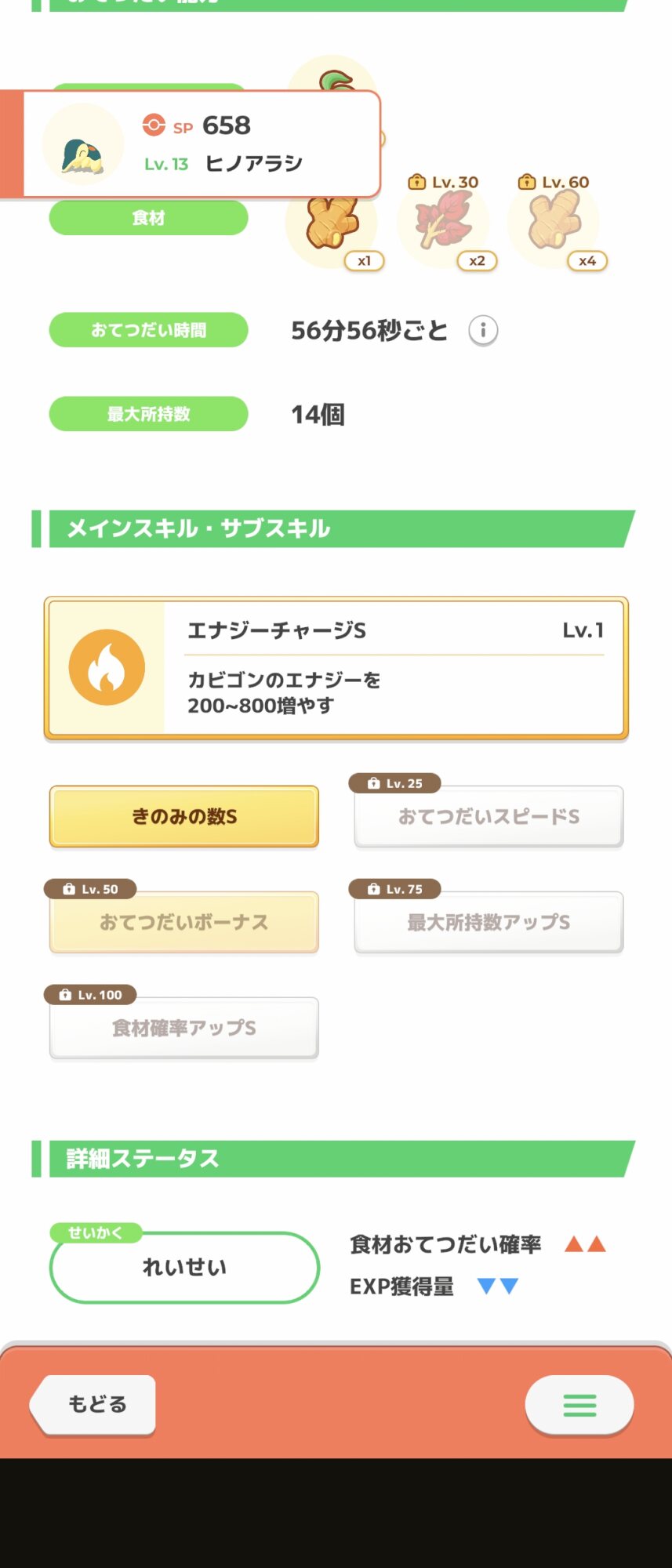Image resolution: width=672 pixels, height=1568 pixels.
Task: Tap the locked 食材確率アップS sub skill
Action: click(x=184, y=1028)
